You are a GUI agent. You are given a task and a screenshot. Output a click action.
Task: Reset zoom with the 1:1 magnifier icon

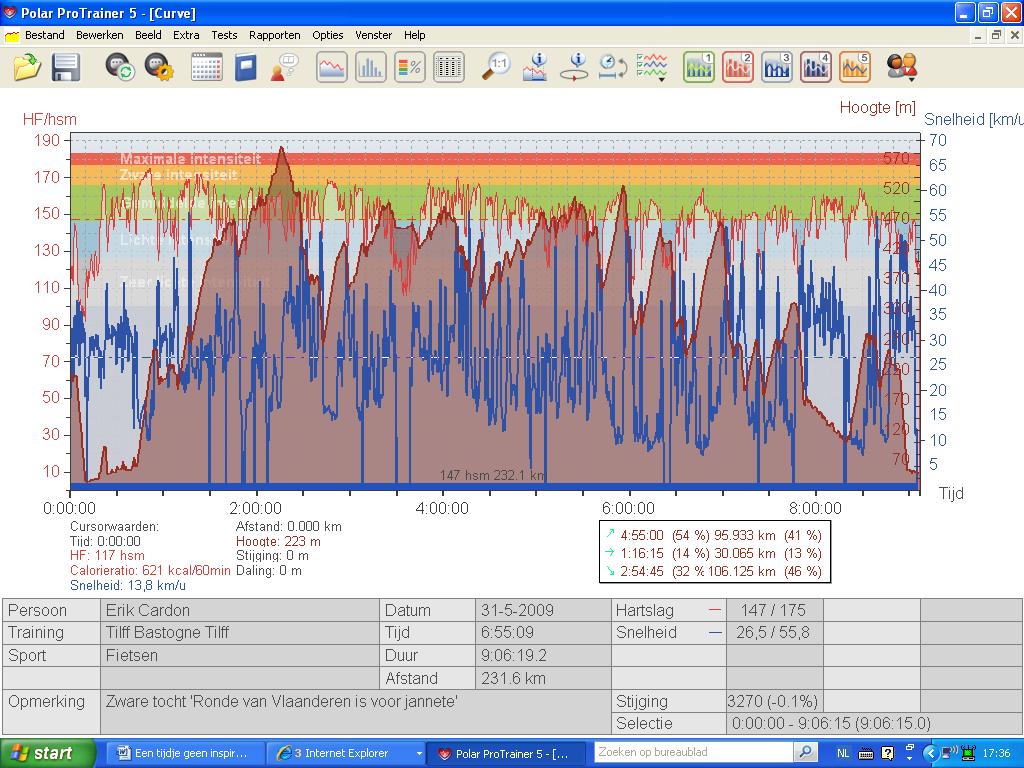496,67
